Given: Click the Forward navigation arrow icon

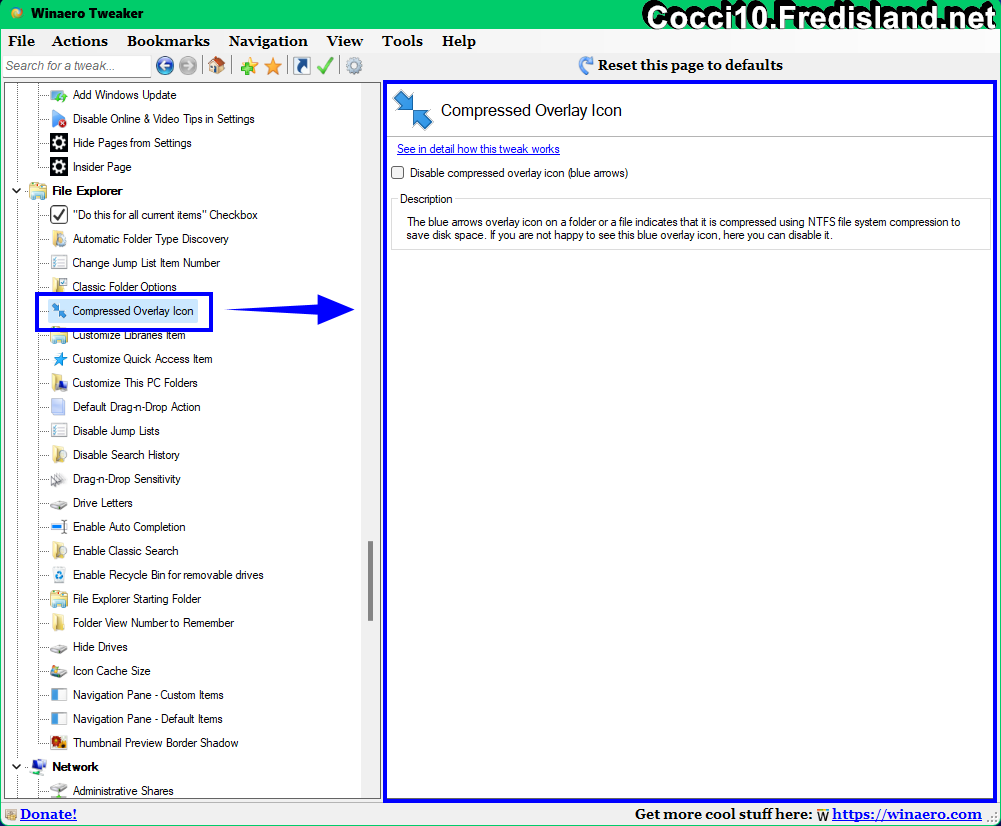Looking at the screenshot, I should point(188,65).
